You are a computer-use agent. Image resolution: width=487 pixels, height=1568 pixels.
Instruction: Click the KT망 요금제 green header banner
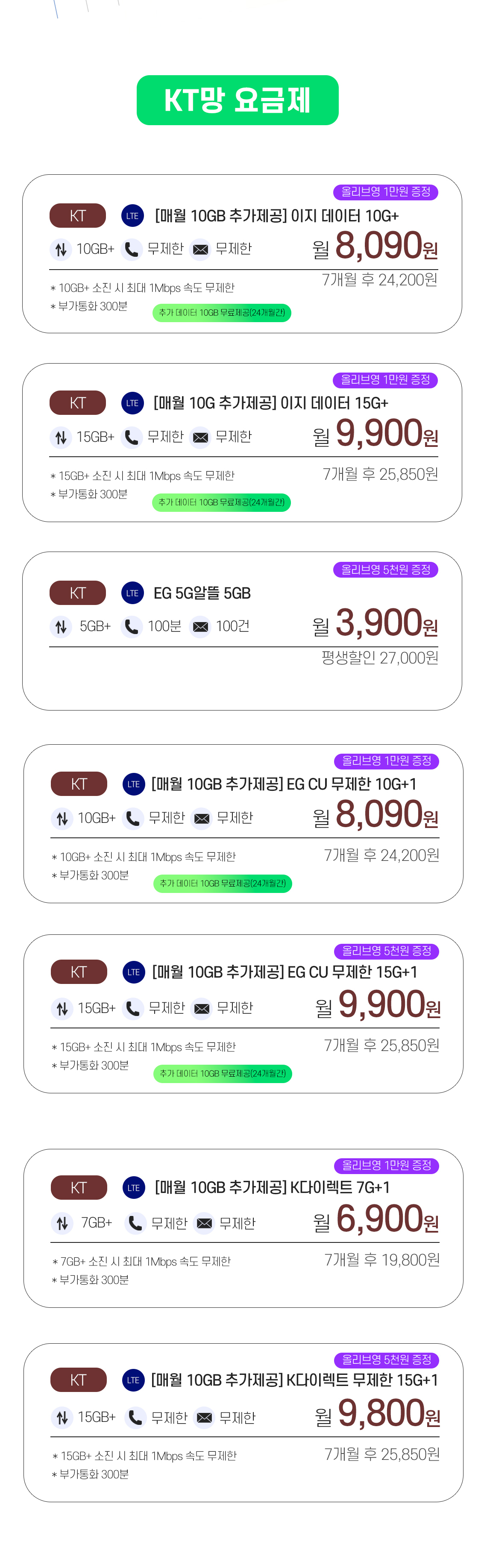(x=238, y=100)
